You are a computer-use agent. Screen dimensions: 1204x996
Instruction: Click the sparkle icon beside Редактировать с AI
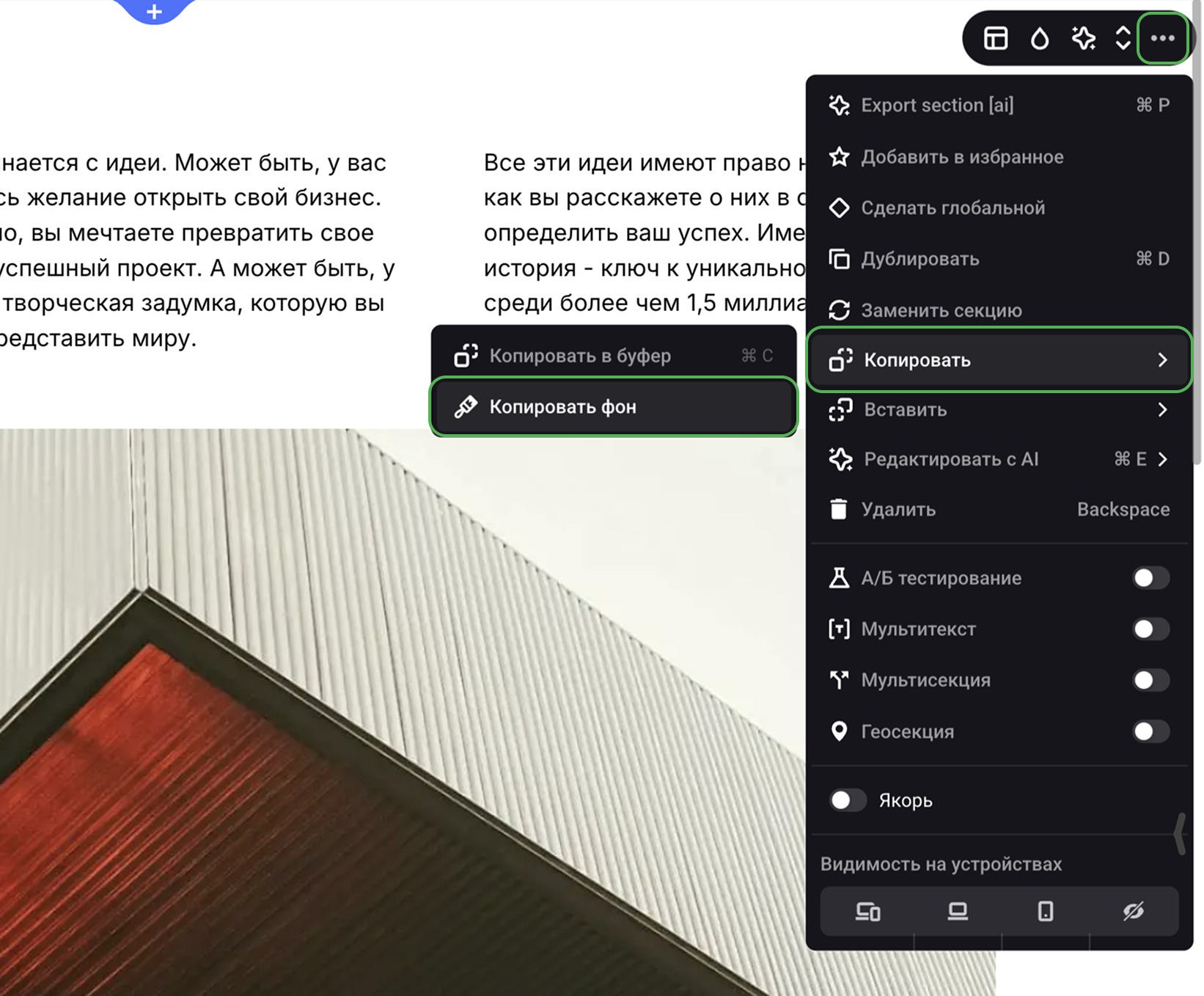840,459
